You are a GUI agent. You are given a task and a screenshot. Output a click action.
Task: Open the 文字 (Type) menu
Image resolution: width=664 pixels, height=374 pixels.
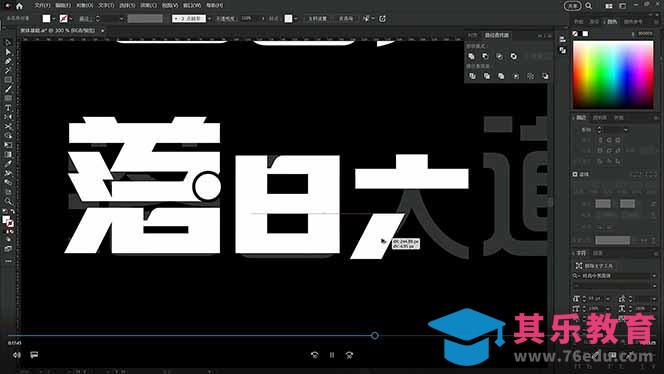tap(106, 6)
